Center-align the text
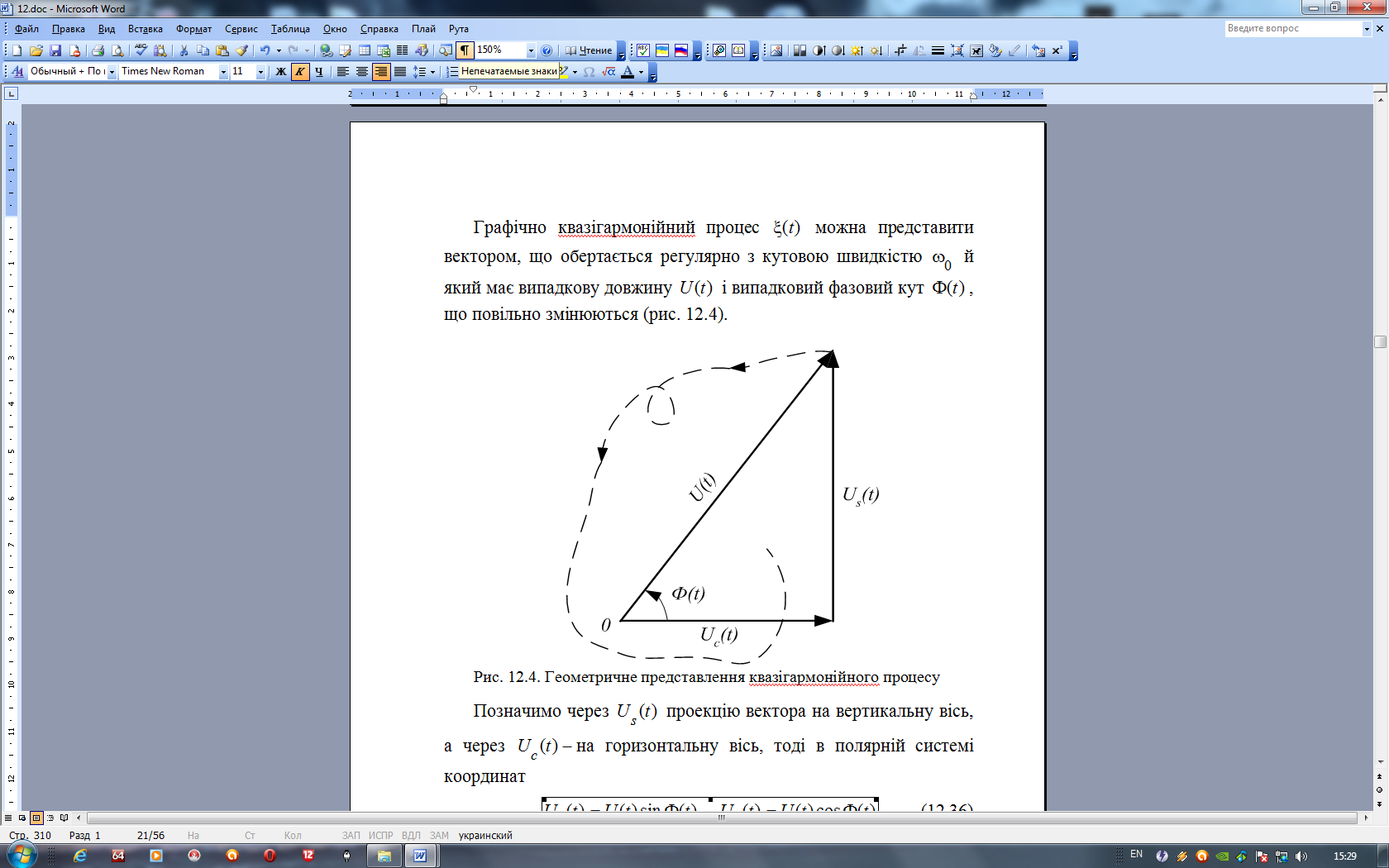 point(361,72)
